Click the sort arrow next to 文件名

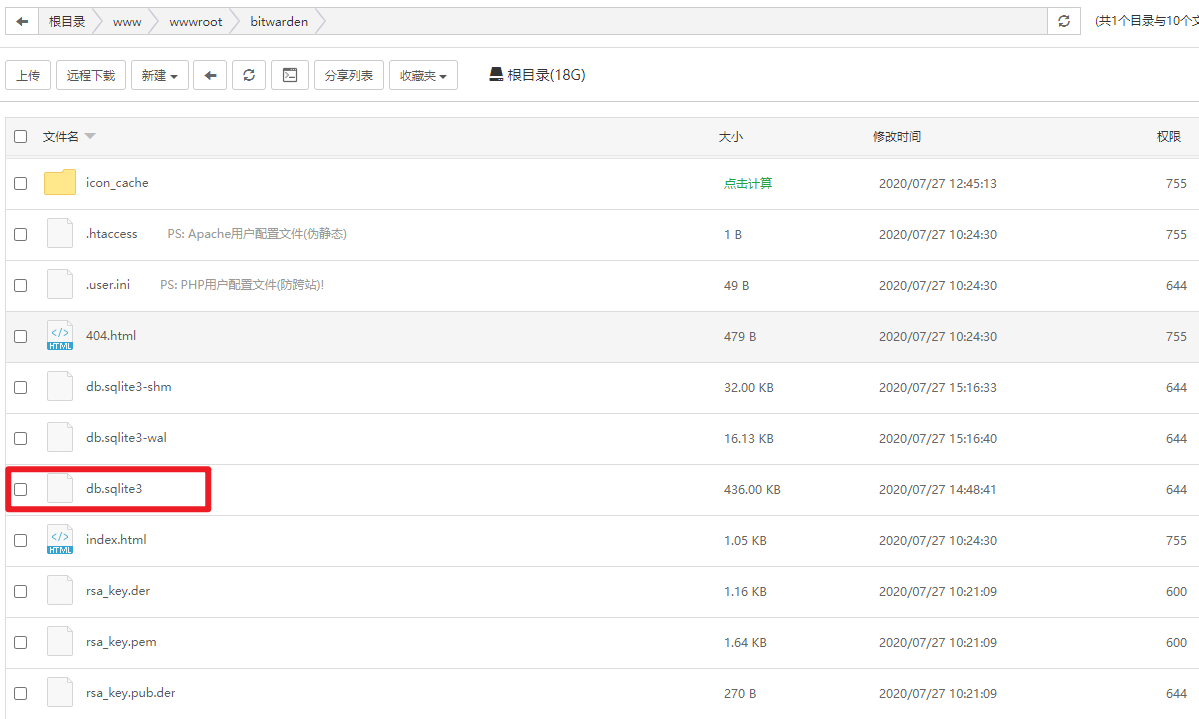click(x=89, y=136)
